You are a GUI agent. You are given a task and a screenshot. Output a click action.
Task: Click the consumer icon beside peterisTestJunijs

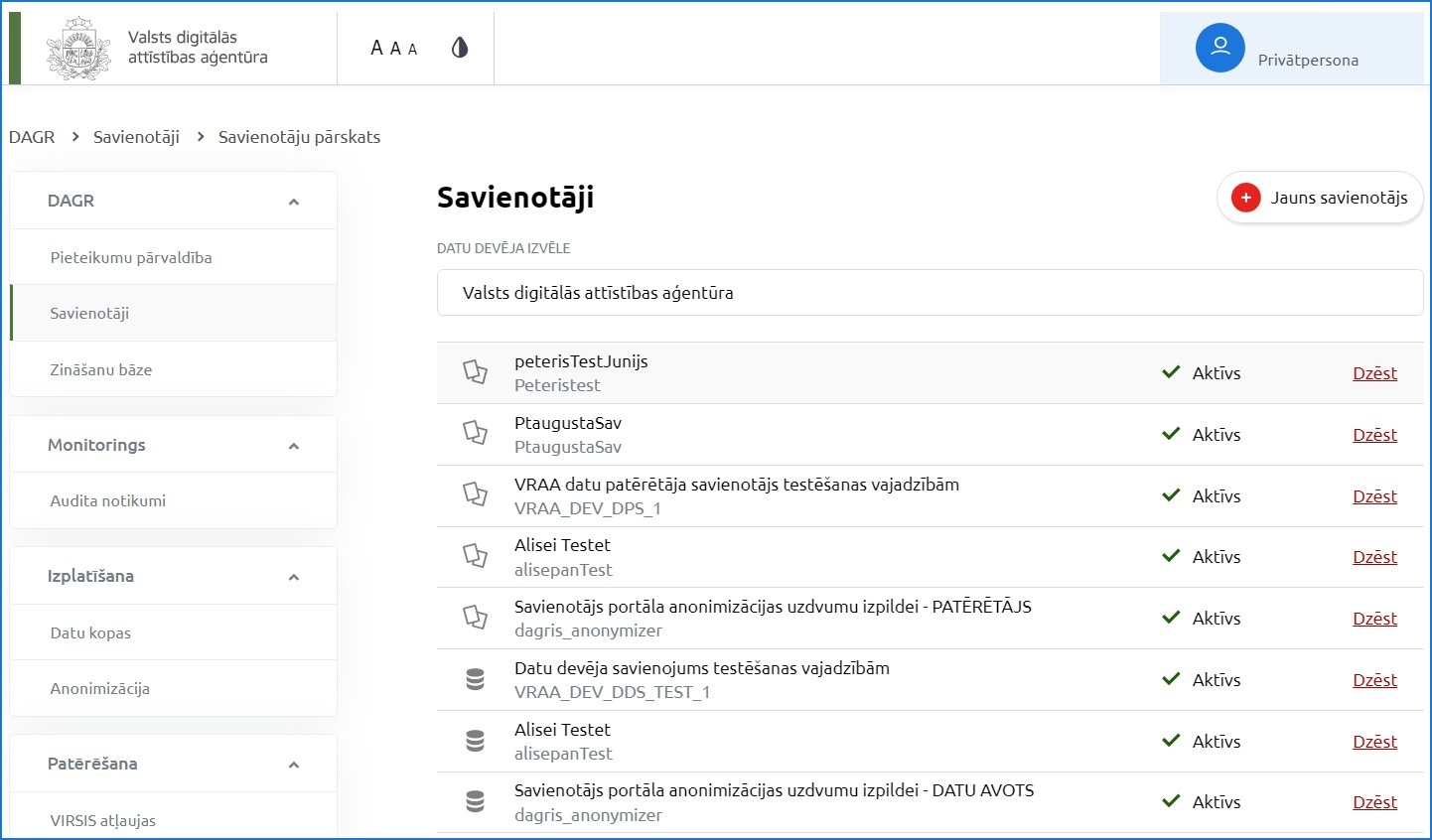(x=476, y=372)
